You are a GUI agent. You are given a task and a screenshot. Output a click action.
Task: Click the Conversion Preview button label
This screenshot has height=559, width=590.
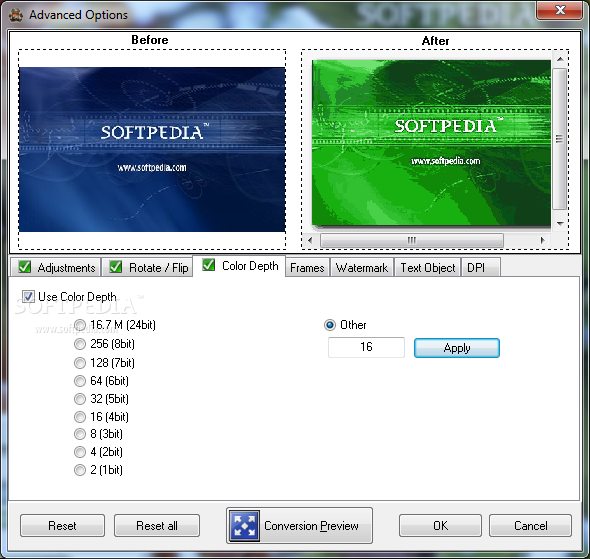coord(311,526)
